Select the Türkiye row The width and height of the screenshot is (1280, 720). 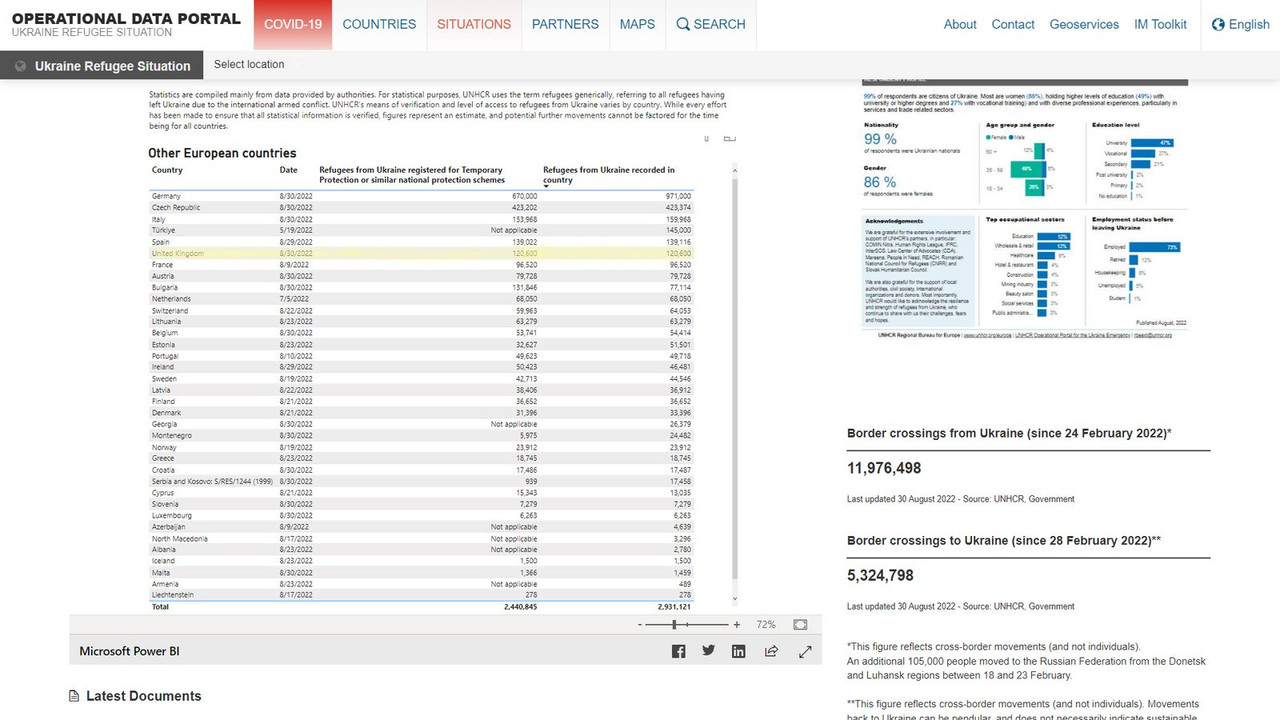[x=420, y=230]
